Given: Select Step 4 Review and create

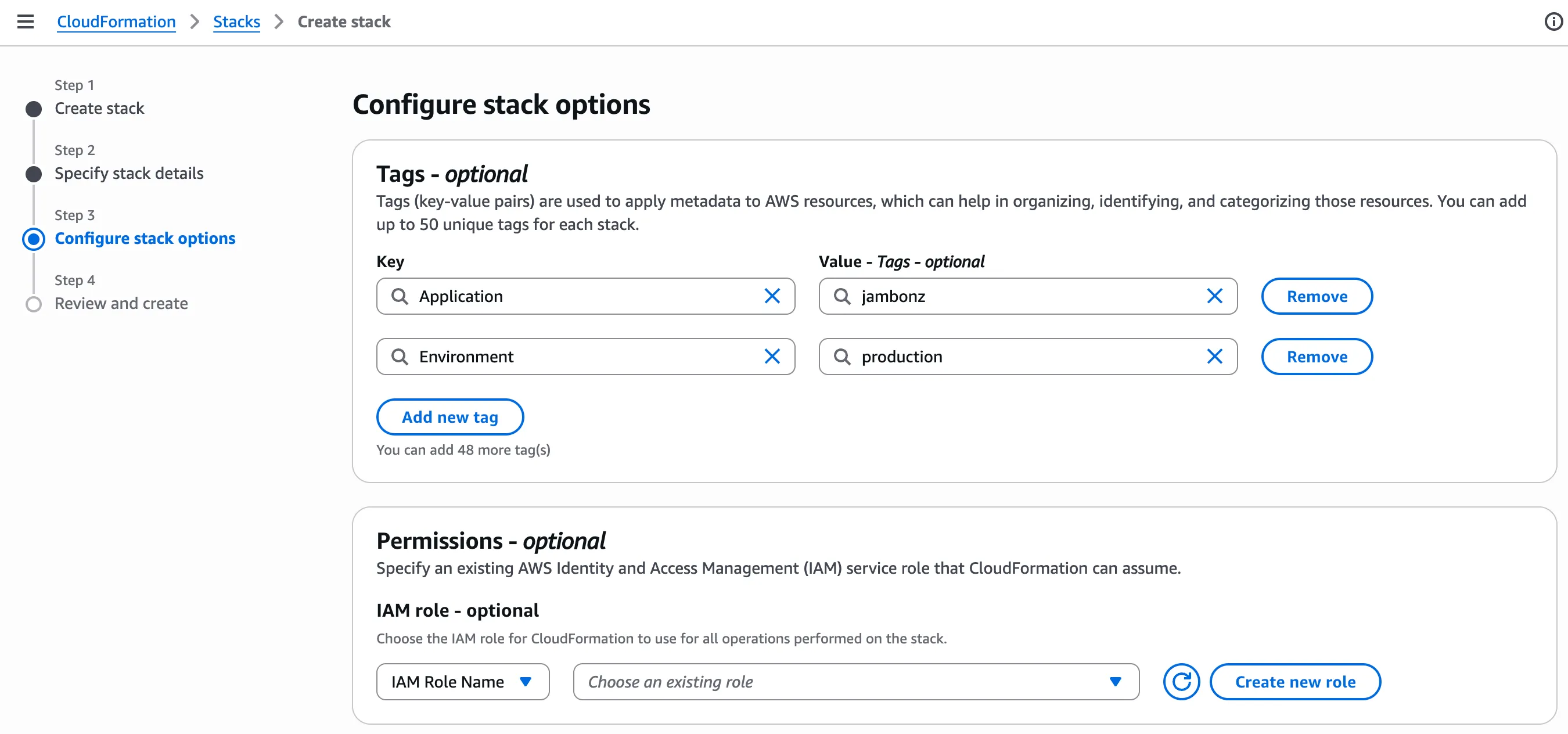Looking at the screenshot, I should tap(121, 304).
